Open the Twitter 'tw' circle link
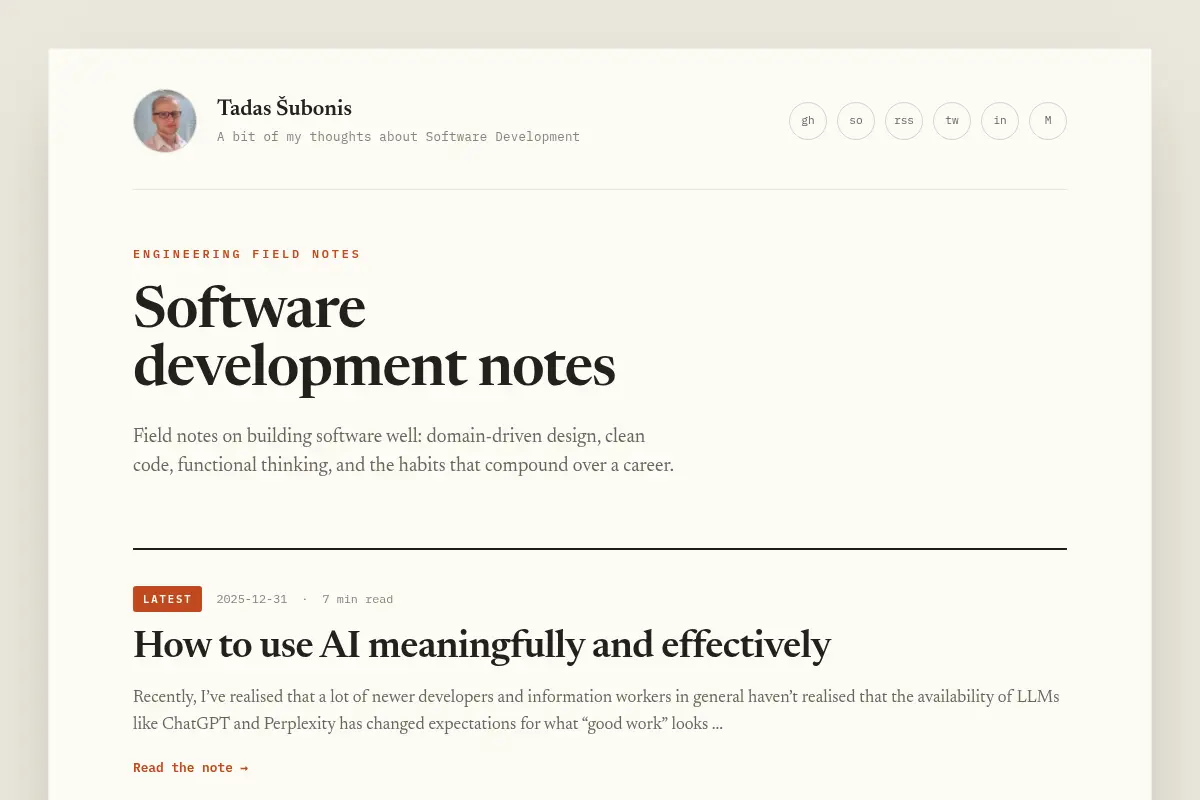Image resolution: width=1200 pixels, height=800 pixels. 952,121
